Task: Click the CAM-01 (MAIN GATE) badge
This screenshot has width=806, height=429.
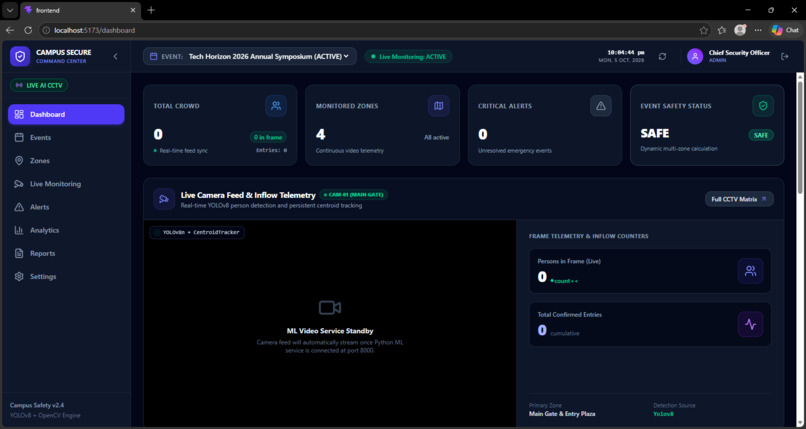Action: 354,195
